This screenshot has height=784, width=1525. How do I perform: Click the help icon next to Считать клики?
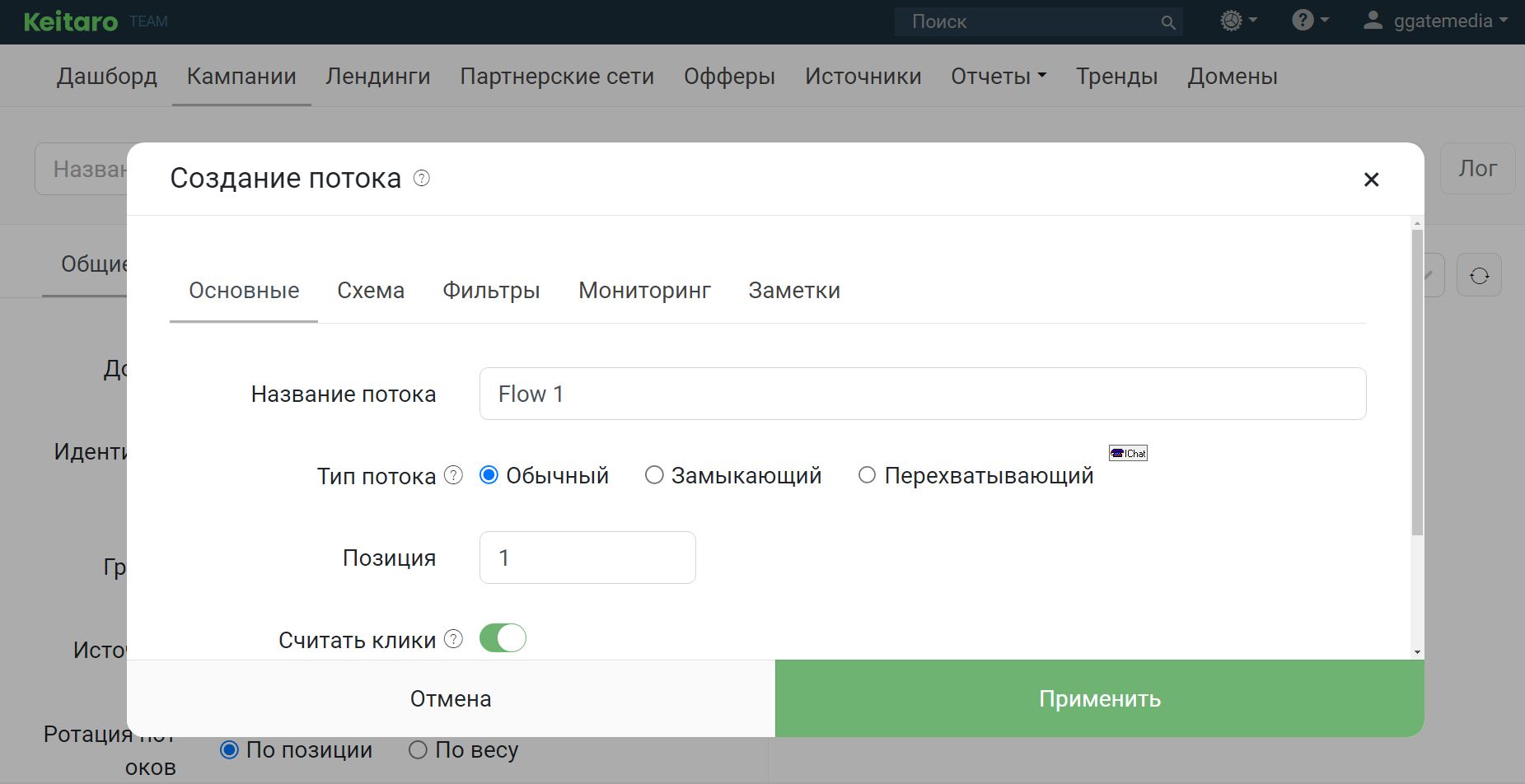coord(453,639)
